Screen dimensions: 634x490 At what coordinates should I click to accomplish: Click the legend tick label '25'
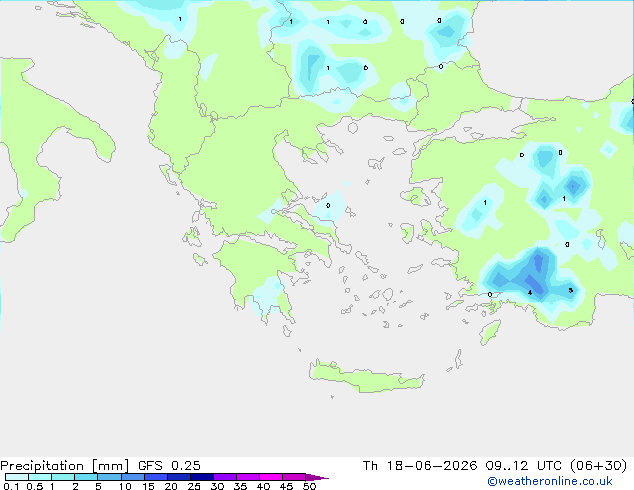[194, 486]
